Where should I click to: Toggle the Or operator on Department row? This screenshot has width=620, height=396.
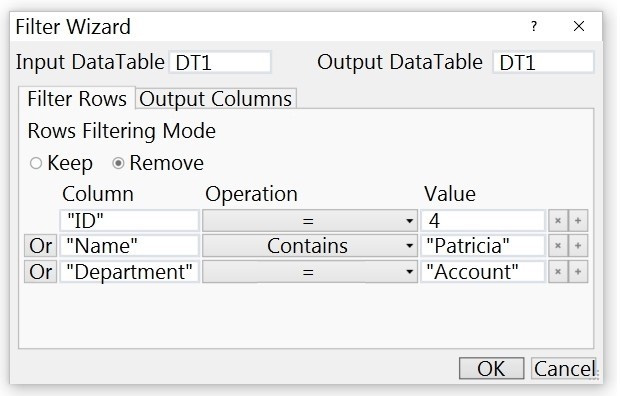[x=40, y=272]
